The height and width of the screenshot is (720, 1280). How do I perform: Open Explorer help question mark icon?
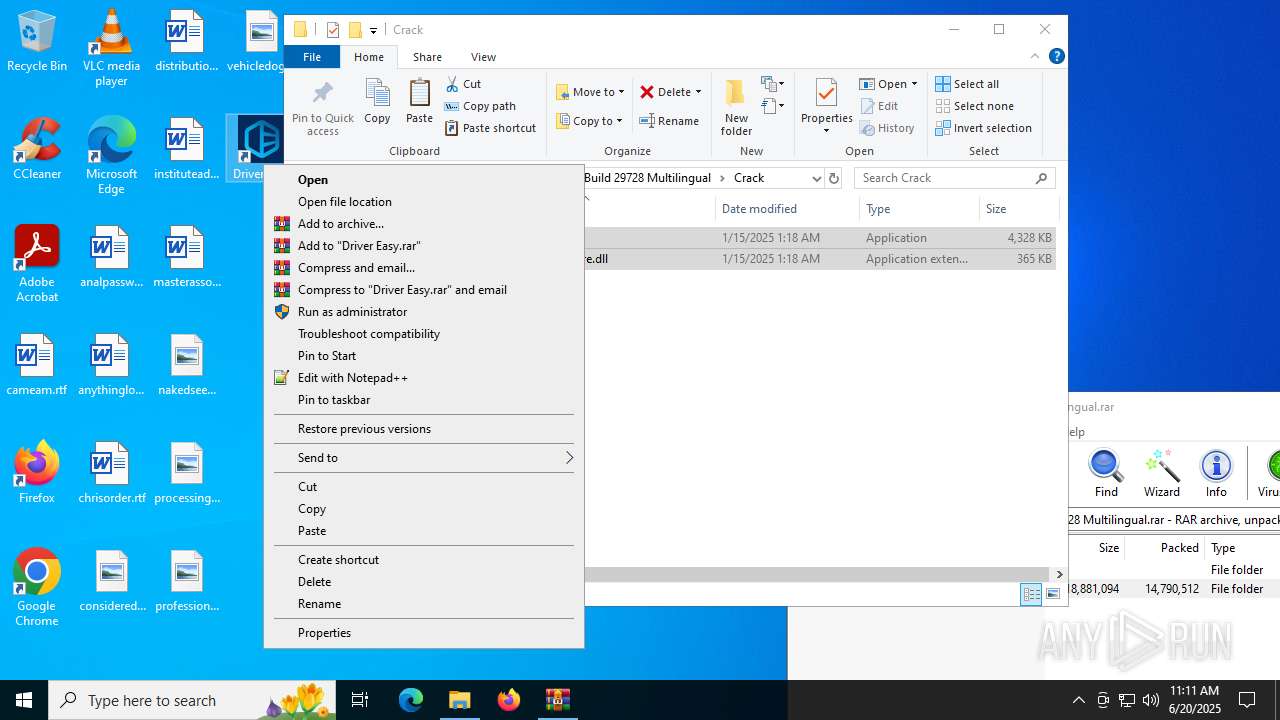point(1056,56)
